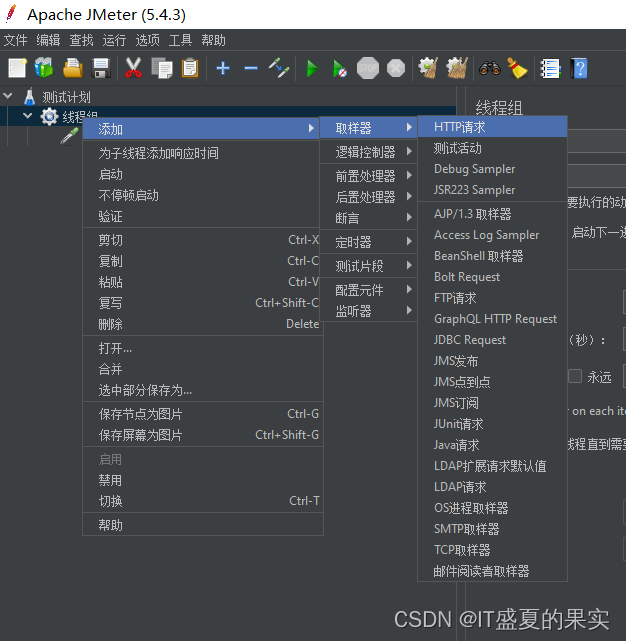
Task: Click the Search binoculars icon
Action: click(489, 68)
